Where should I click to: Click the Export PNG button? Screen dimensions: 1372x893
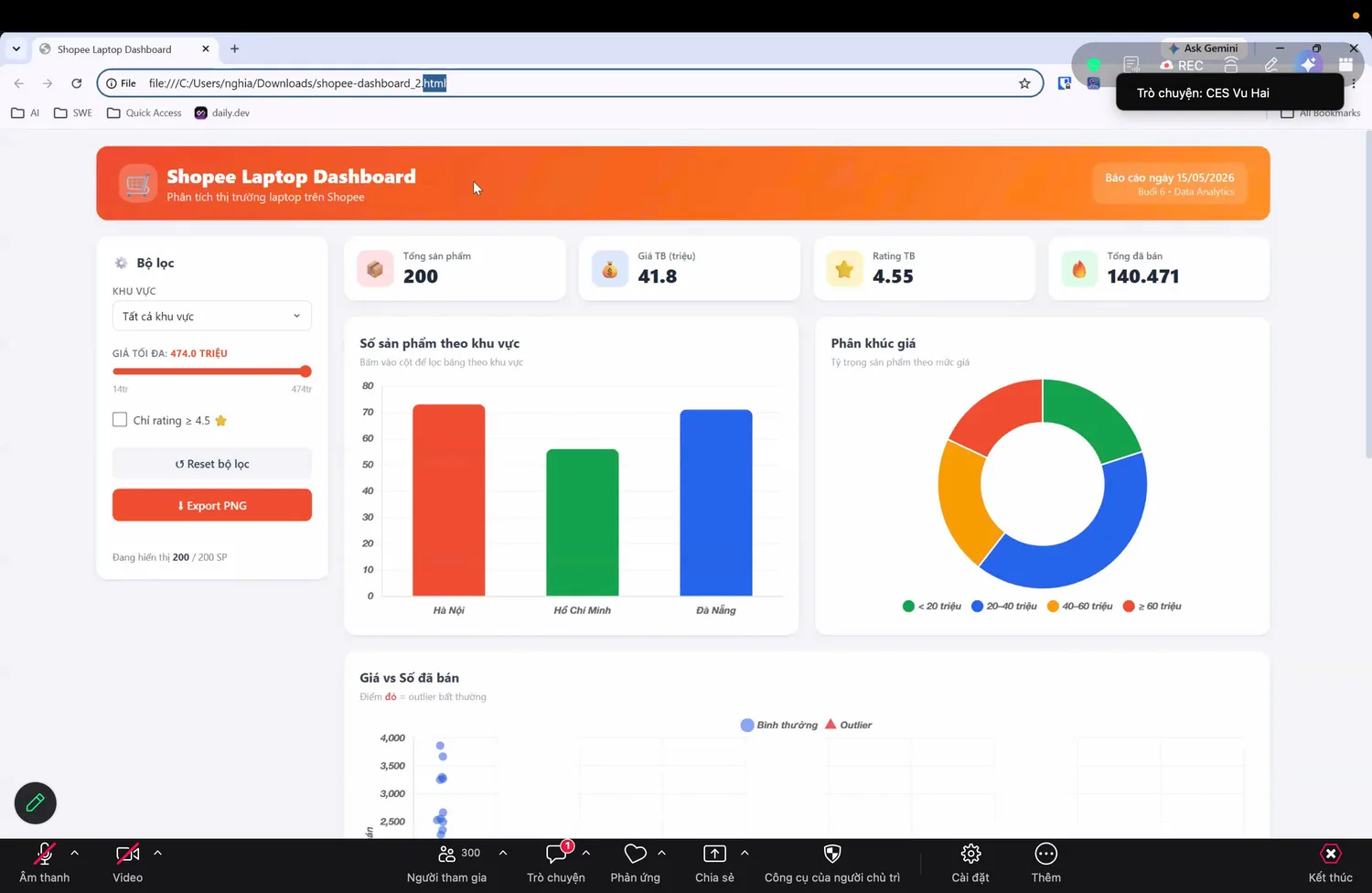click(x=212, y=505)
